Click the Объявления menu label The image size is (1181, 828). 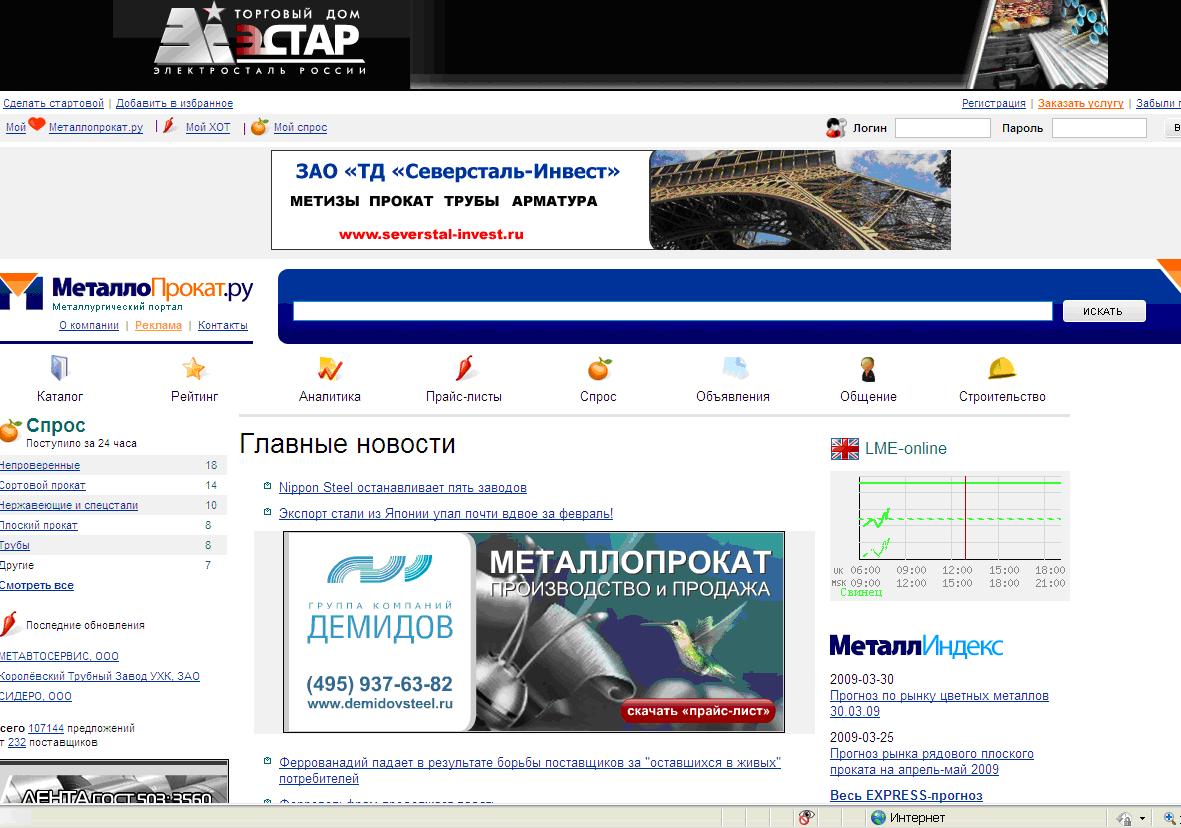click(x=733, y=396)
